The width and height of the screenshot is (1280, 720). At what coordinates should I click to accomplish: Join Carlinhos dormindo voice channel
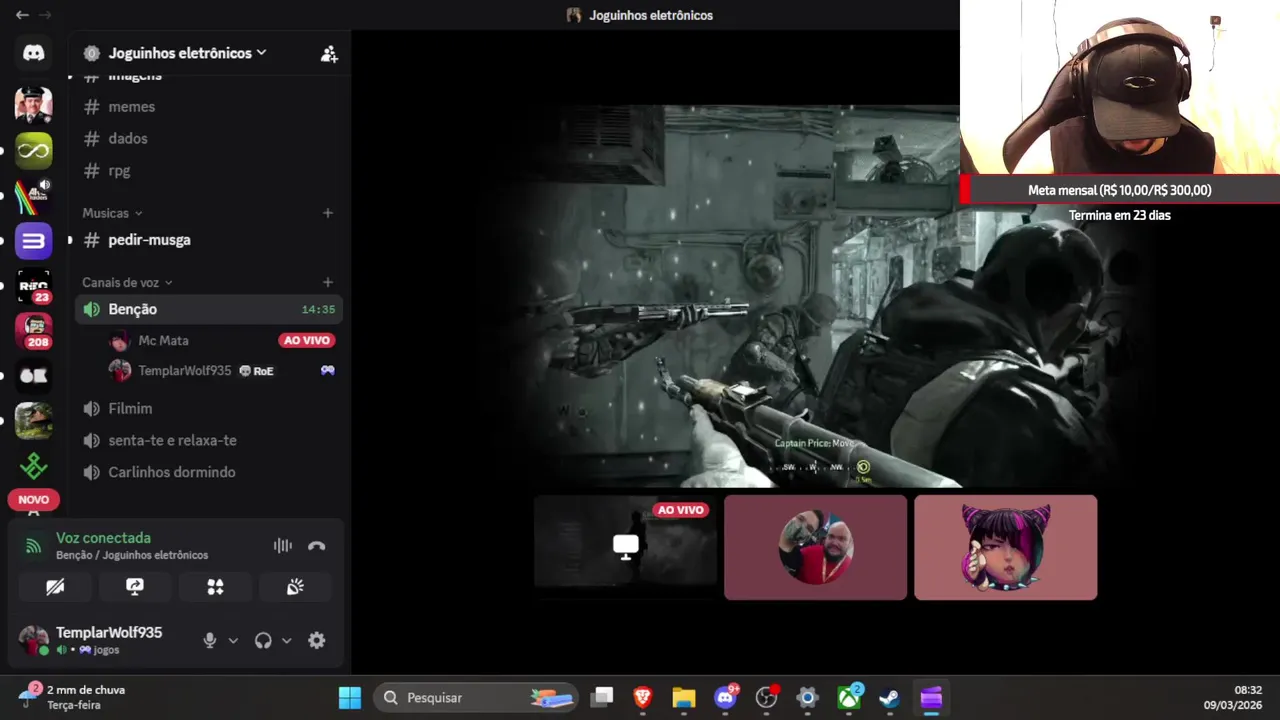(x=209, y=472)
